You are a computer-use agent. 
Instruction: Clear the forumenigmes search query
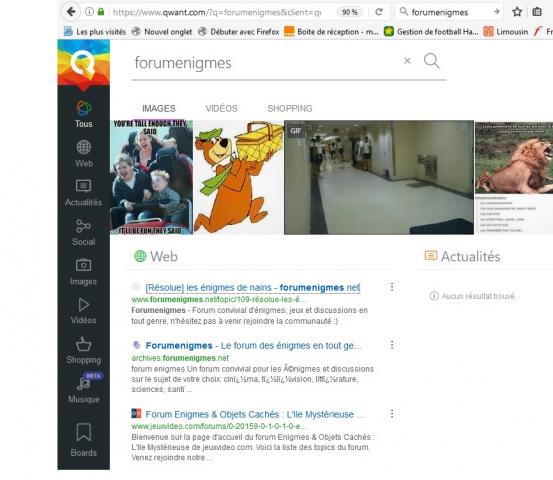(407, 61)
